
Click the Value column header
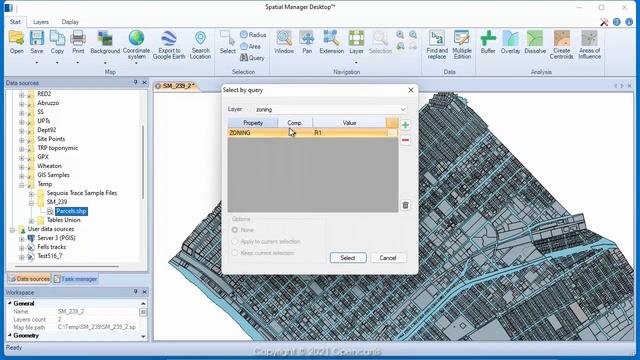349,123
